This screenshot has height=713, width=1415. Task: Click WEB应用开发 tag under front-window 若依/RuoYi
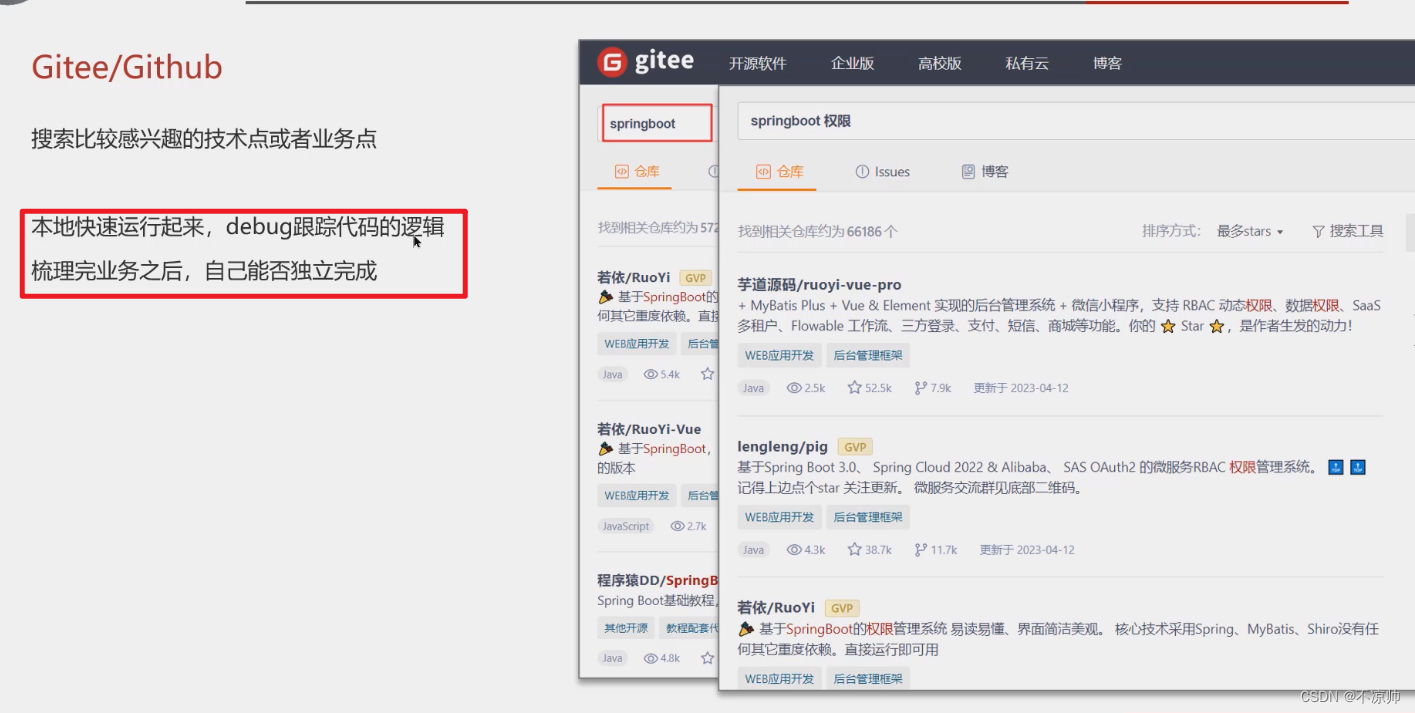click(x=779, y=678)
